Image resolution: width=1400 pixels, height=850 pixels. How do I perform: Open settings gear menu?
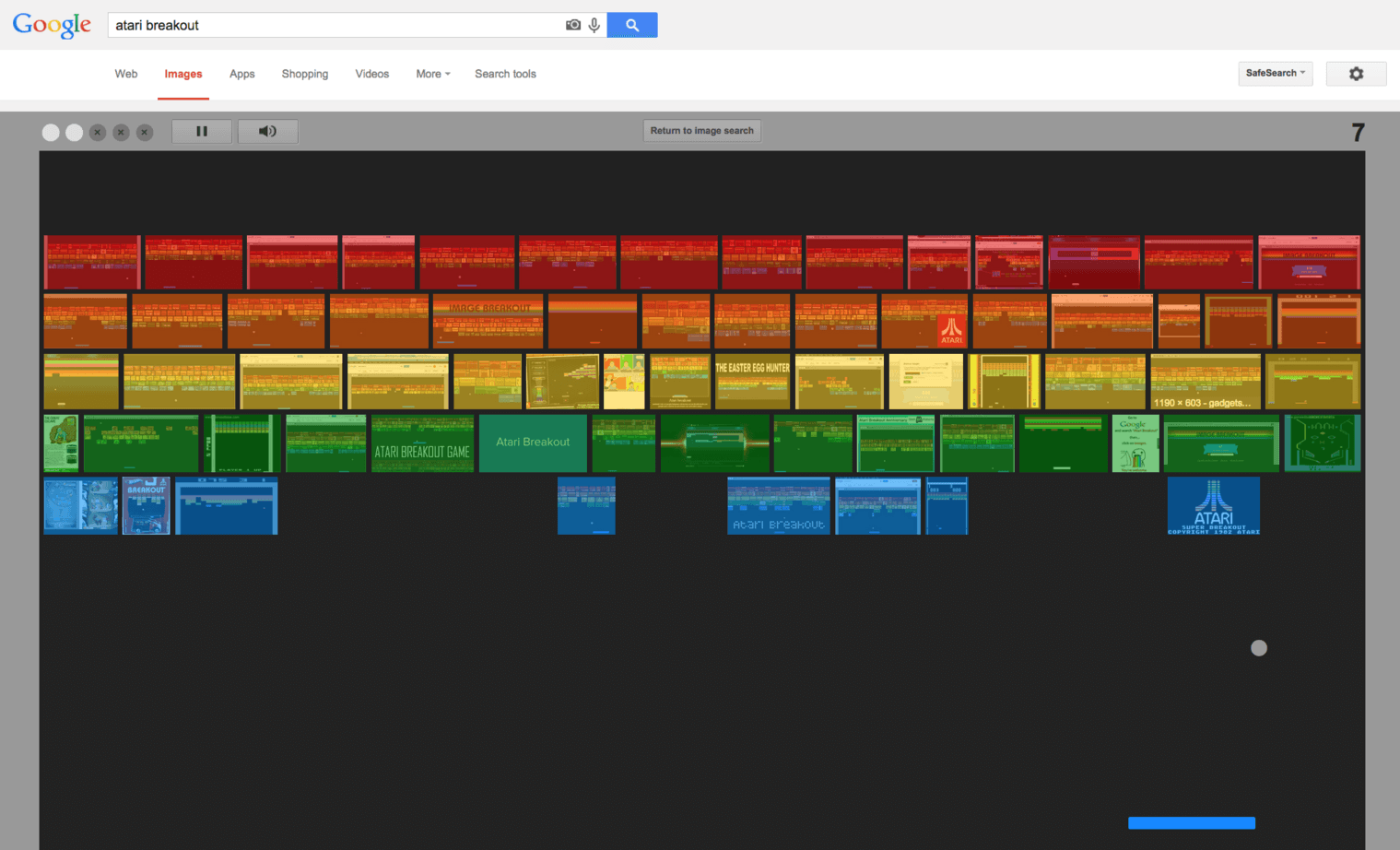coord(1356,74)
